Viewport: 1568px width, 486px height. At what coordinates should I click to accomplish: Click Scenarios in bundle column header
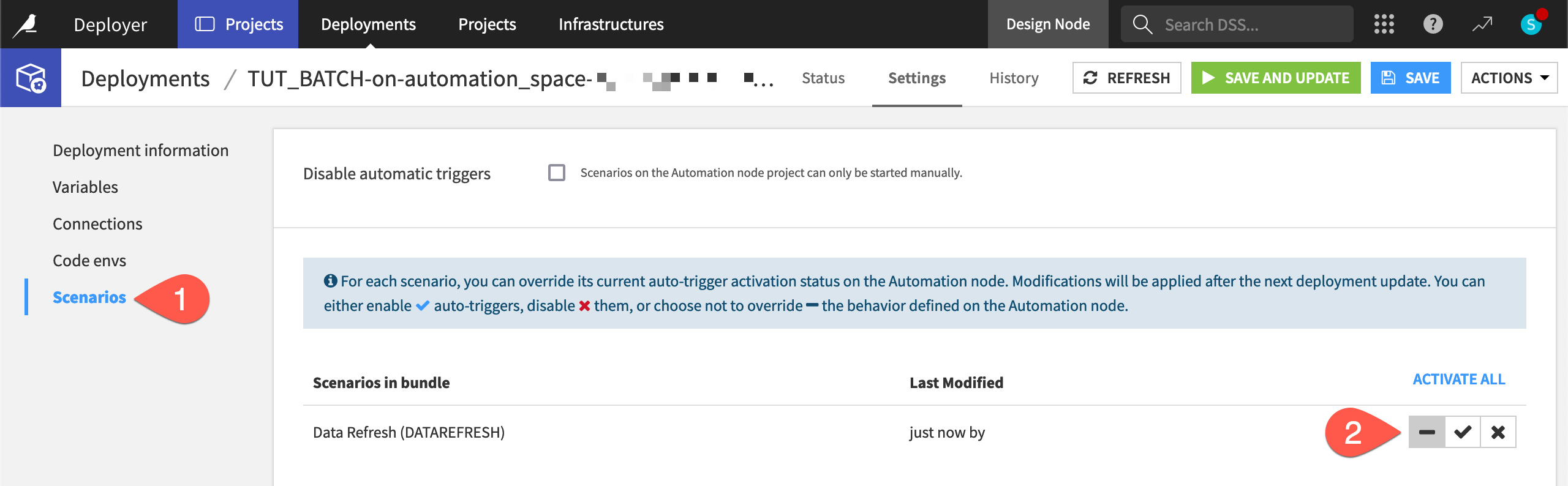[381, 383]
